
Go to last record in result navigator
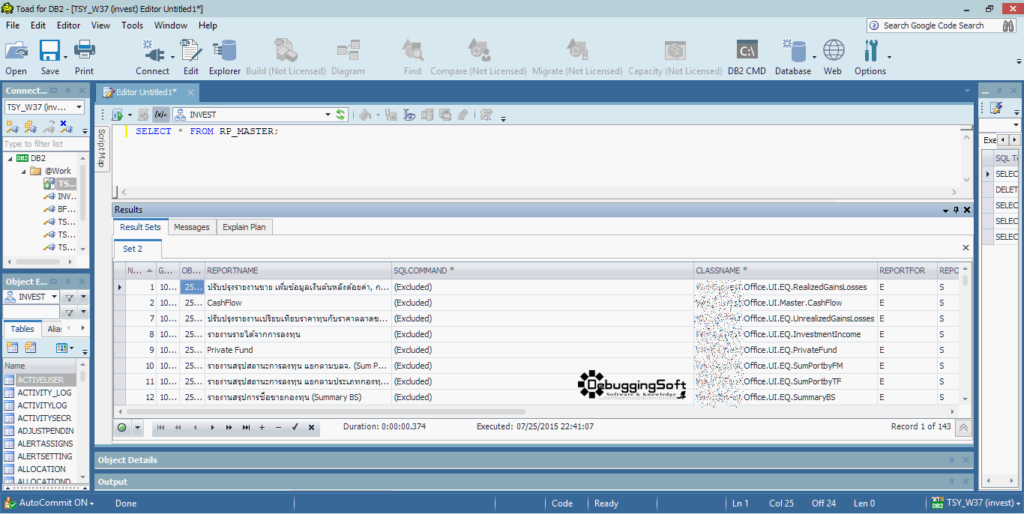click(246, 428)
